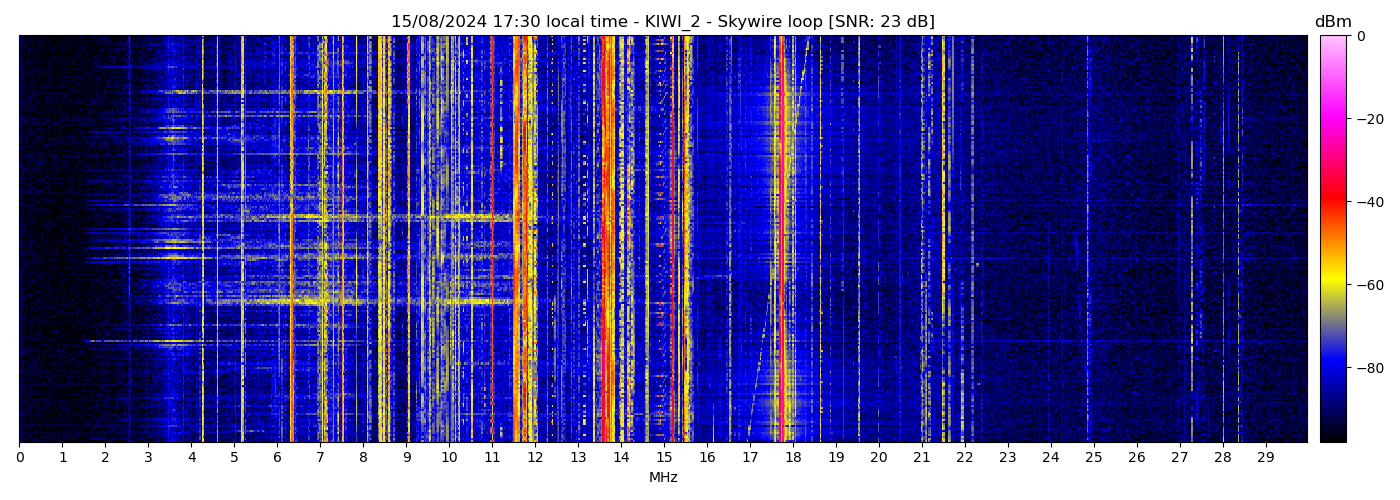Click the MHz x-axis label
Screen dimensions: 1400x500
(663, 478)
